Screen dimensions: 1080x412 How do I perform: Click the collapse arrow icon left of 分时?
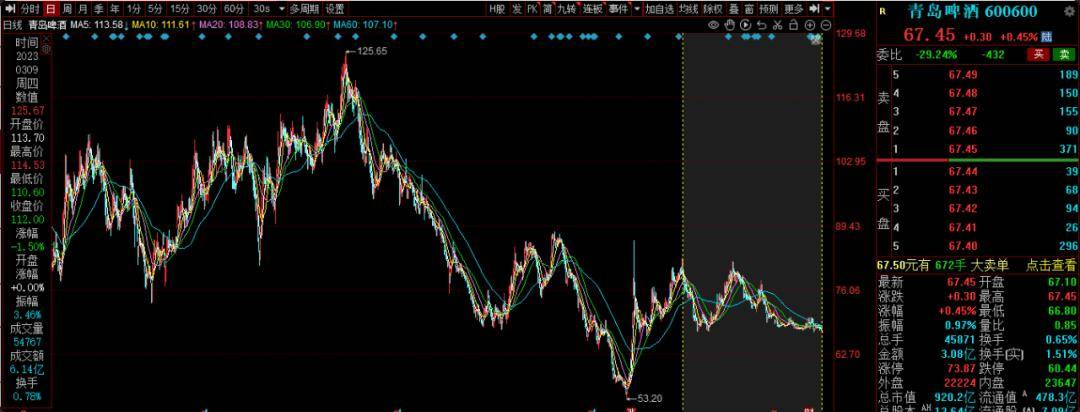[x=10, y=9]
